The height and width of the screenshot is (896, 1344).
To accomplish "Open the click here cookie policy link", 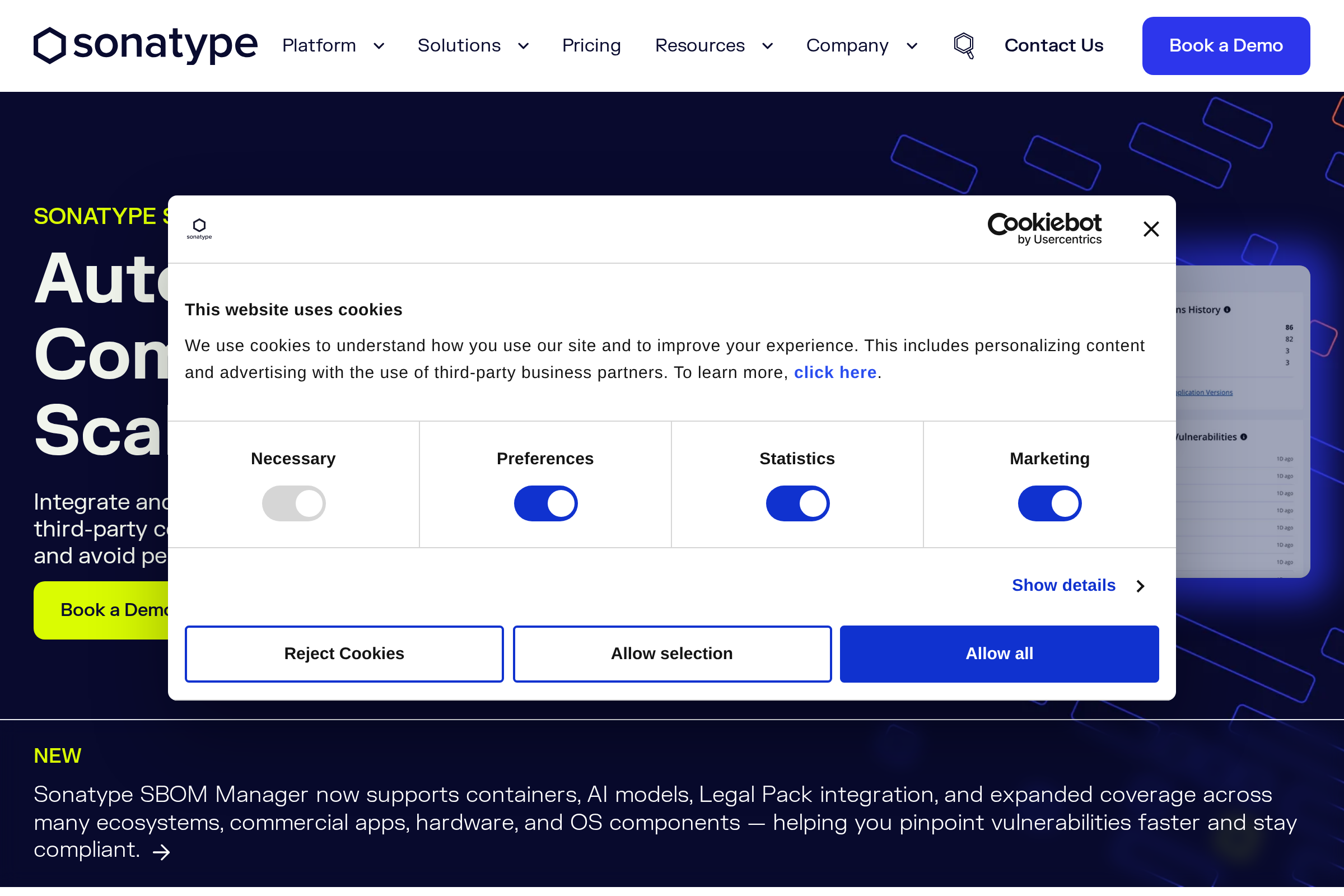I will click(836, 372).
